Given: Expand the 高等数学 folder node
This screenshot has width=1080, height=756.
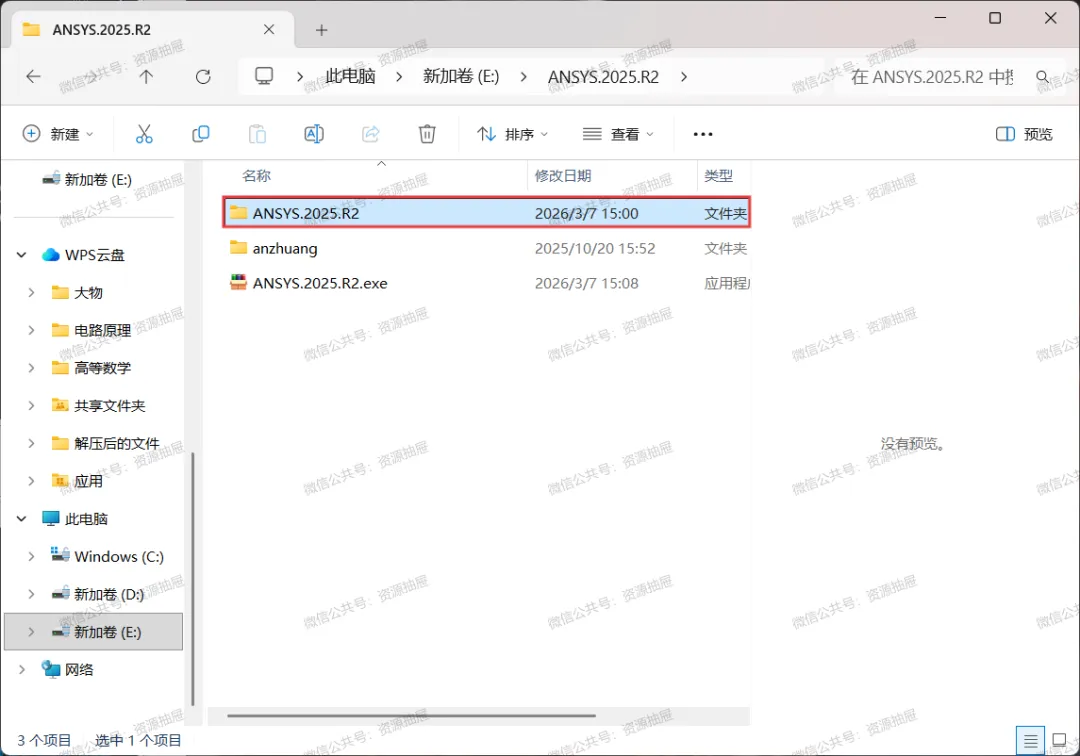Looking at the screenshot, I should [x=31, y=368].
